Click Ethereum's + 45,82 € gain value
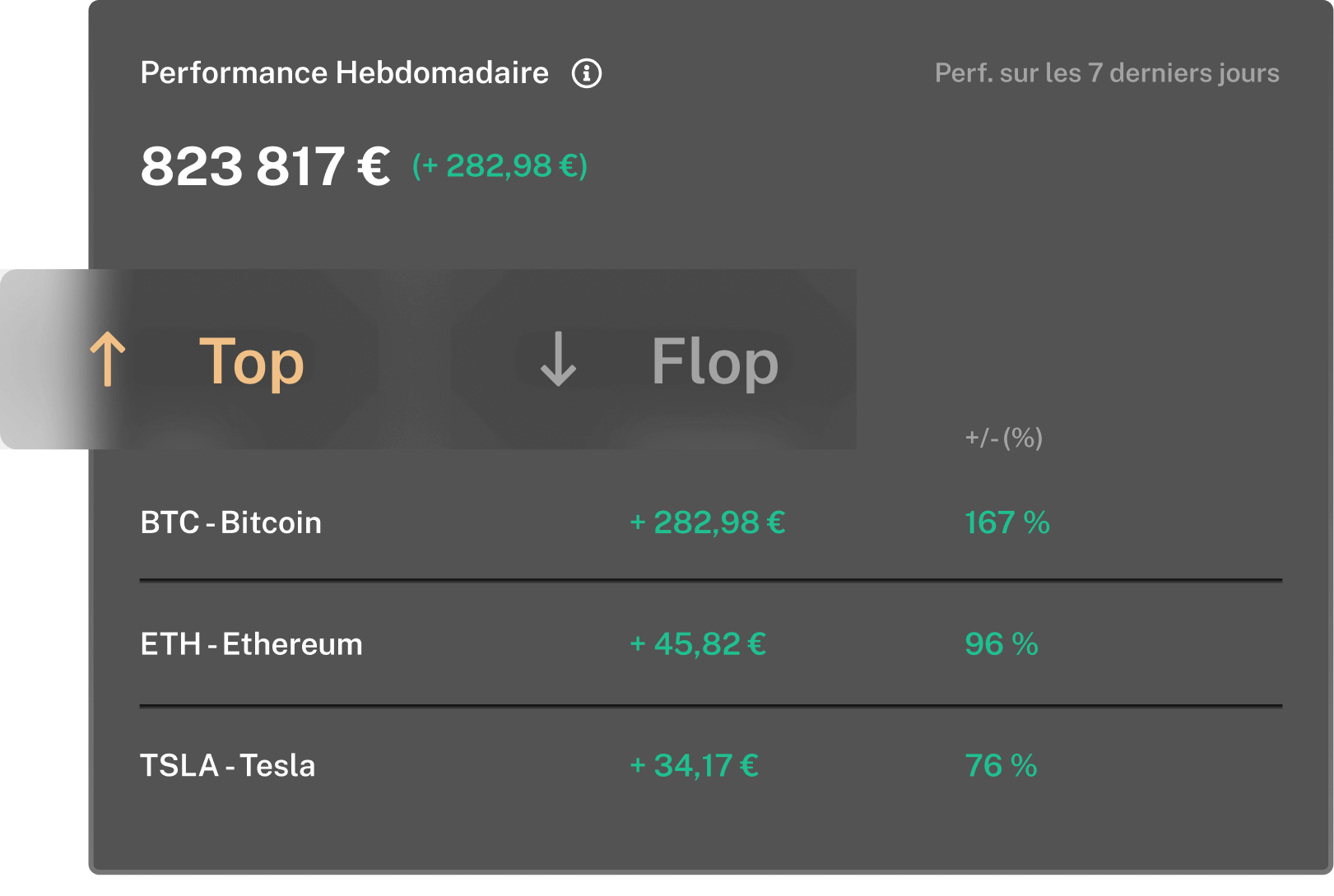Viewport: 1334px width, 896px height. click(x=698, y=644)
